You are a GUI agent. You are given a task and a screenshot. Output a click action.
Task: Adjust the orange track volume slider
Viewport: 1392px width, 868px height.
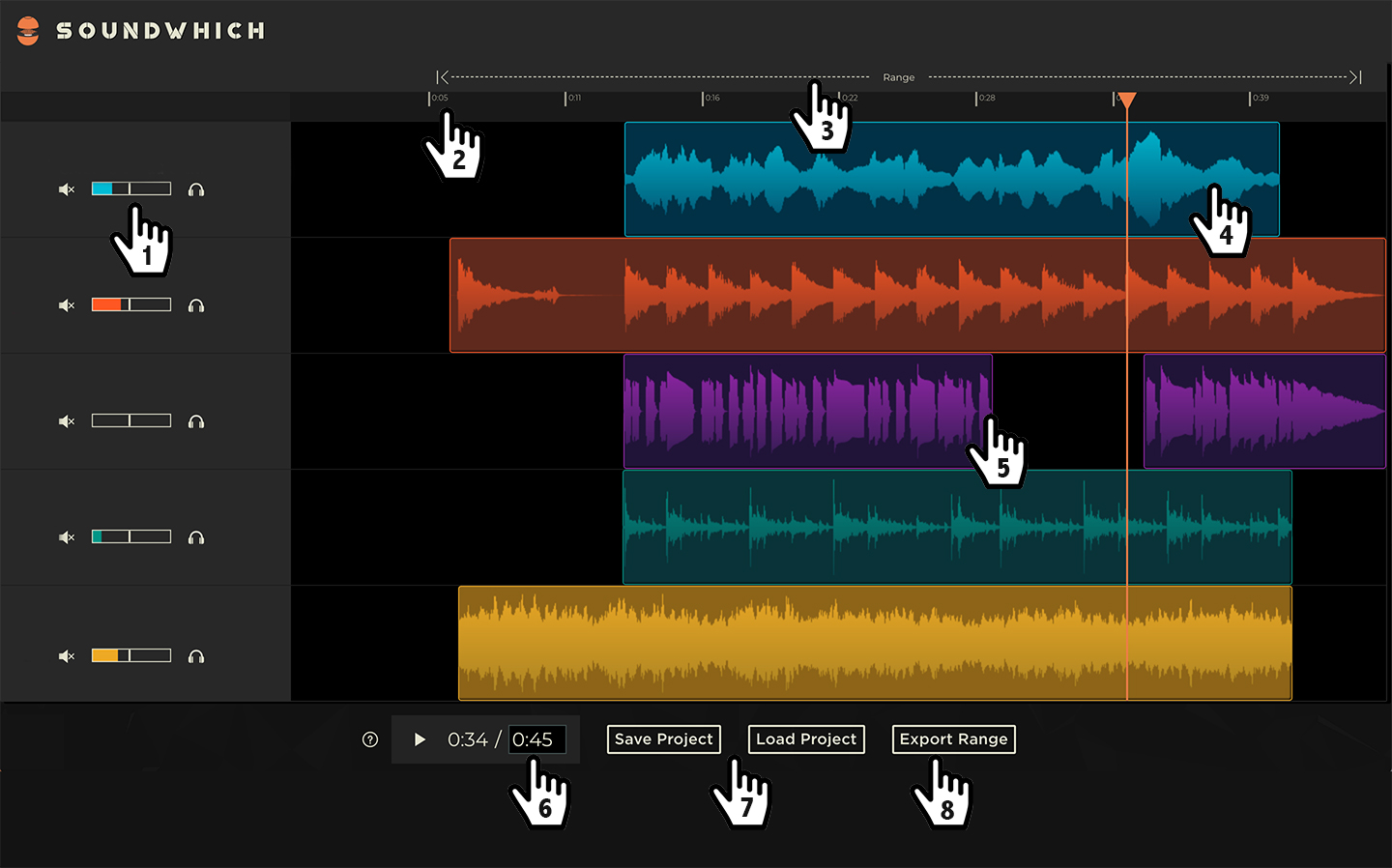131,304
